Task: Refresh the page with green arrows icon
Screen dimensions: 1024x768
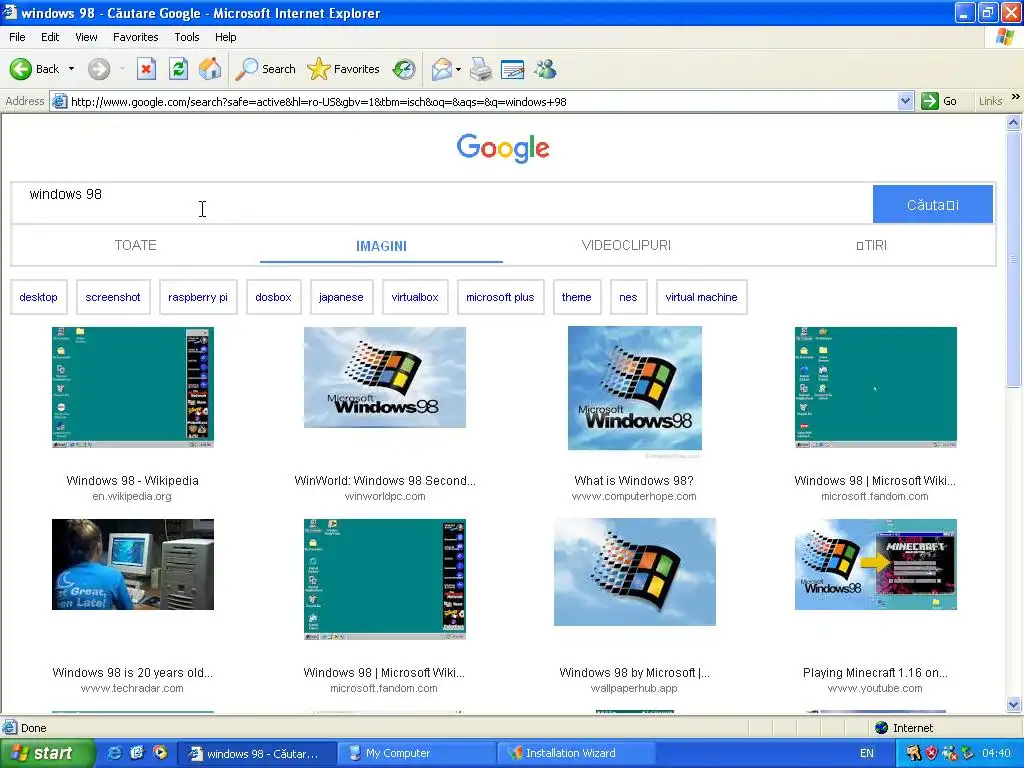Action: [178, 69]
